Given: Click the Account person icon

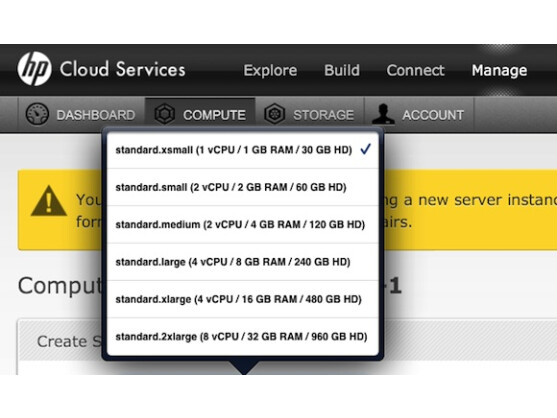Looking at the screenshot, I should coord(383,114).
